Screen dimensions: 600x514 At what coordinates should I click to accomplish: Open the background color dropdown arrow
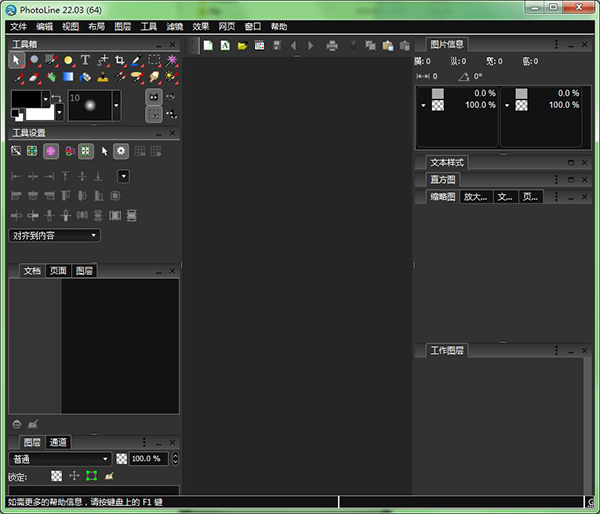[59, 112]
